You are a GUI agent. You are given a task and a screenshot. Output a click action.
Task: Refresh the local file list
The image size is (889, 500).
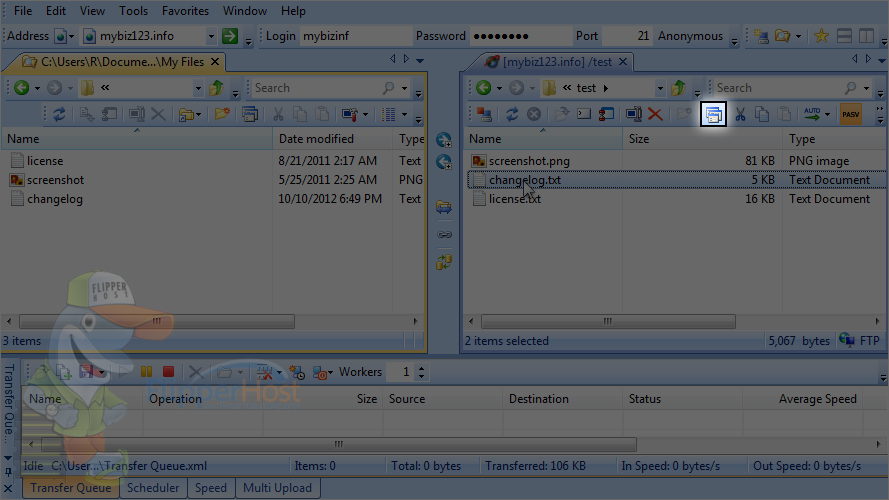[59, 115]
